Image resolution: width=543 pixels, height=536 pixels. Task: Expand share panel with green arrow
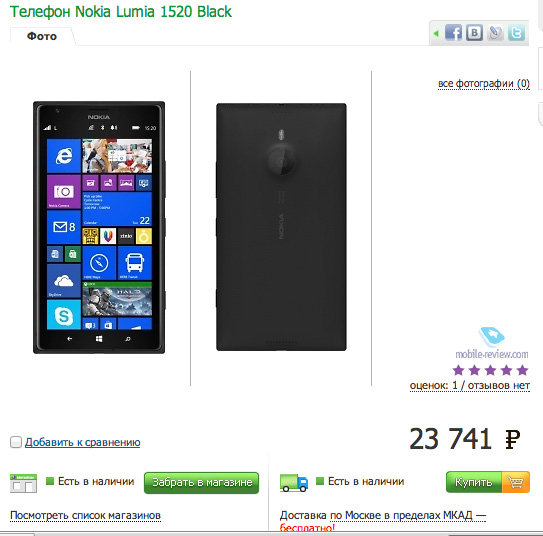[436, 34]
